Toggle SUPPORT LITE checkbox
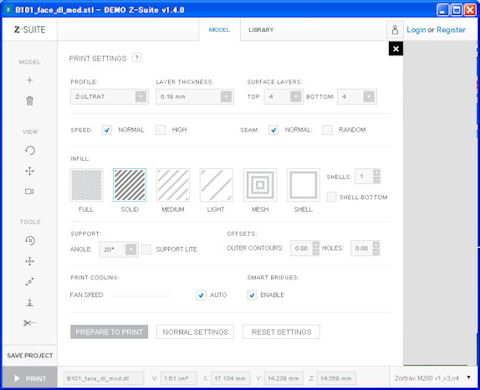This screenshot has height=390, width=480. tap(147, 249)
